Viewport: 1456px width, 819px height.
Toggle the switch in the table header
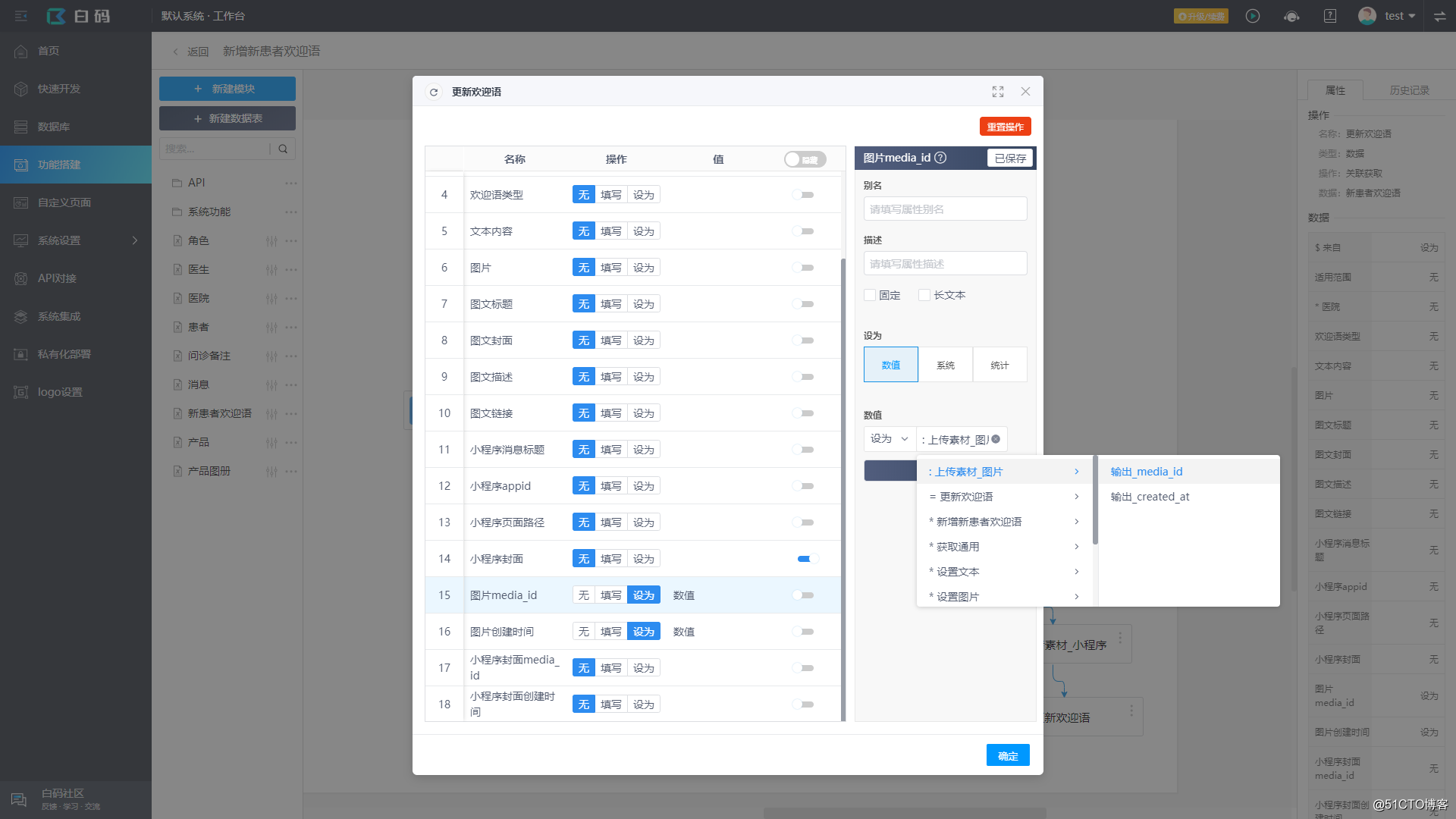pyautogui.click(x=805, y=159)
